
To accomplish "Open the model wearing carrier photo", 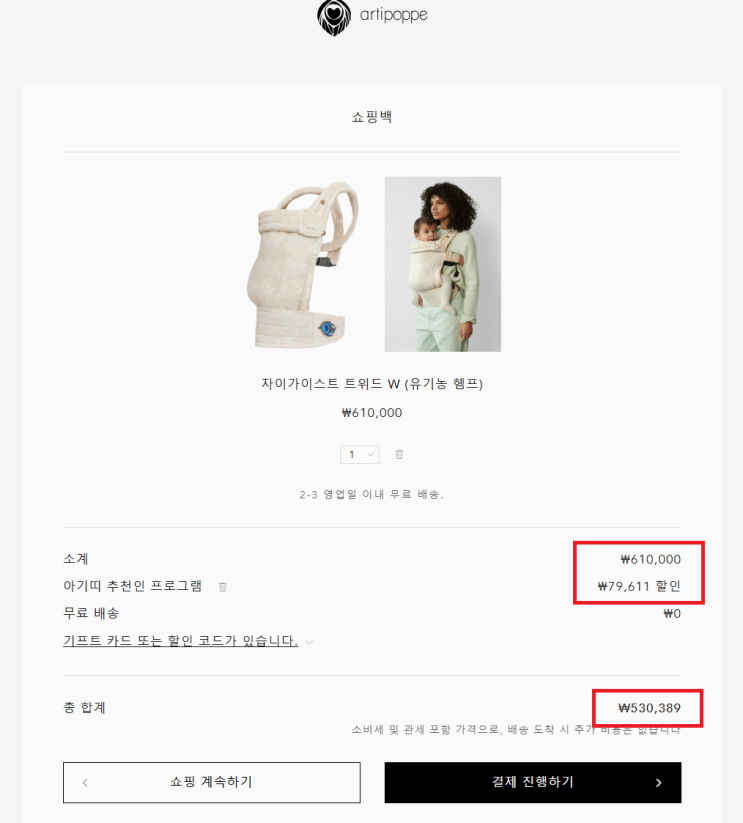I will coord(442,264).
